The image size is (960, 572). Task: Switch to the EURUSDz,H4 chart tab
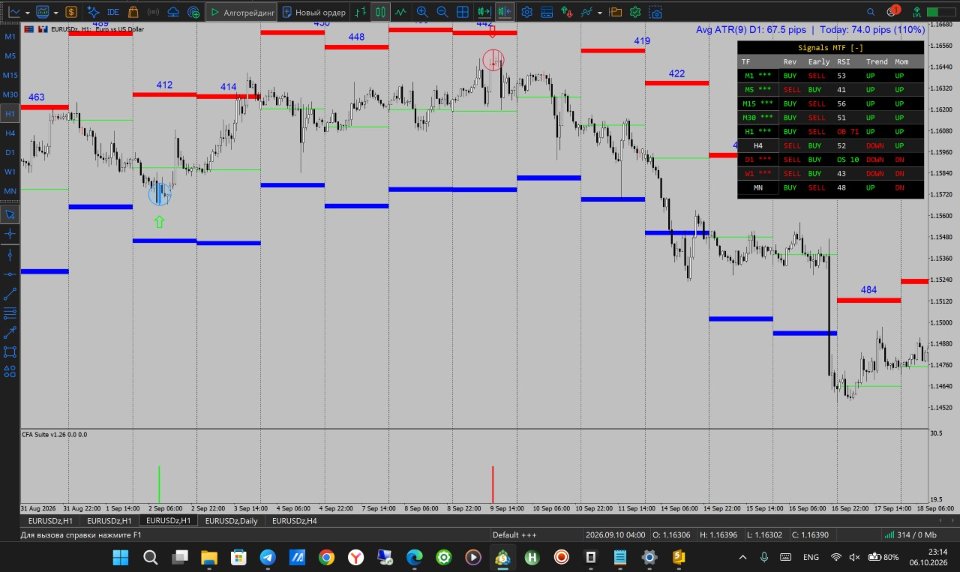(x=294, y=521)
